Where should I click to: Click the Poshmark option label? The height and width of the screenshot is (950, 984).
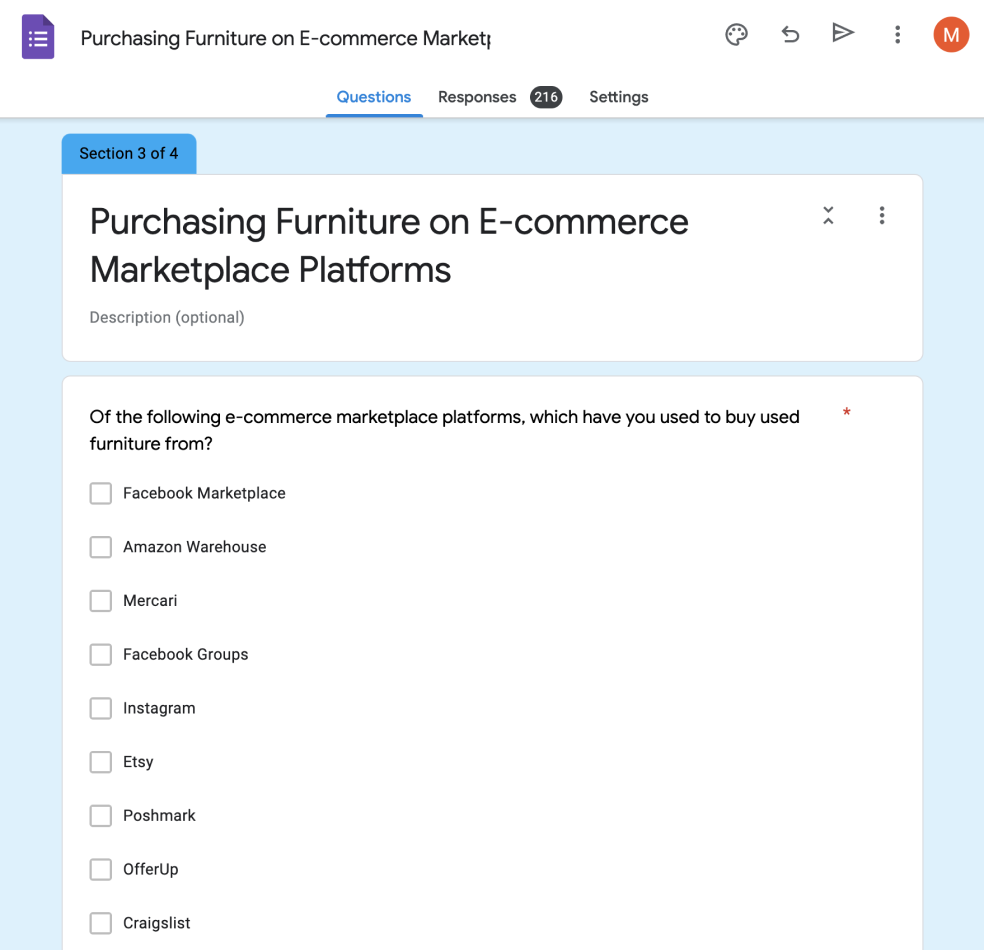[159, 816]
